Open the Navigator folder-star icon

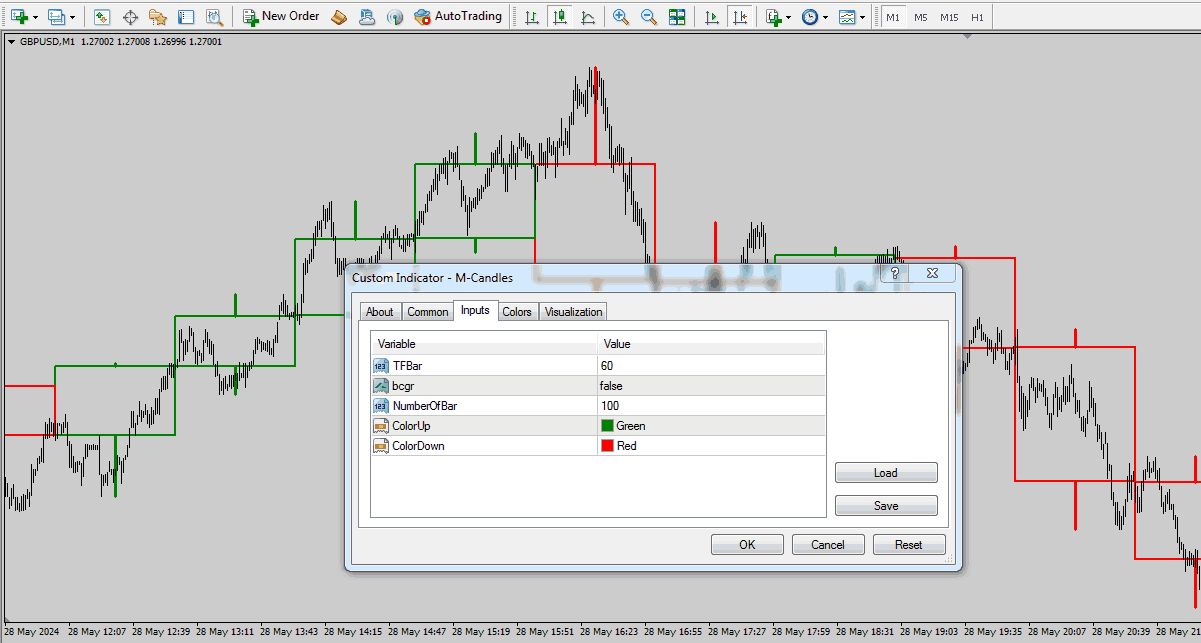click(x=157, y=17)
